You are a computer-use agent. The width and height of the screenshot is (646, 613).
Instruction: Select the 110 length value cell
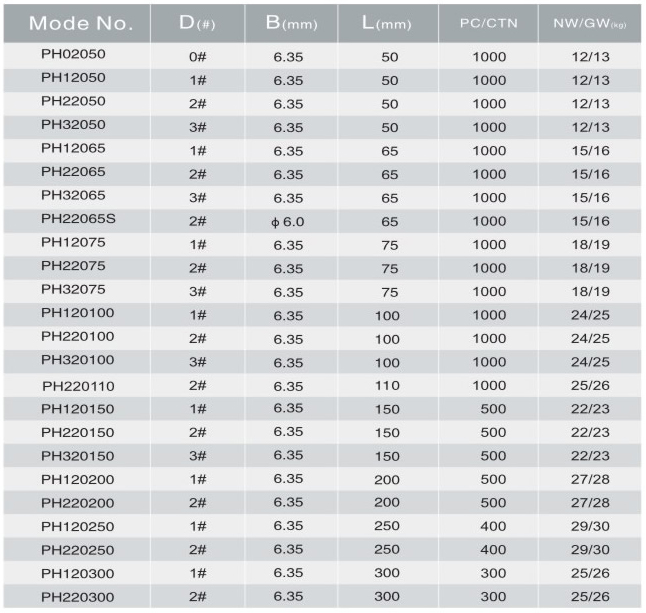[389, 385]
